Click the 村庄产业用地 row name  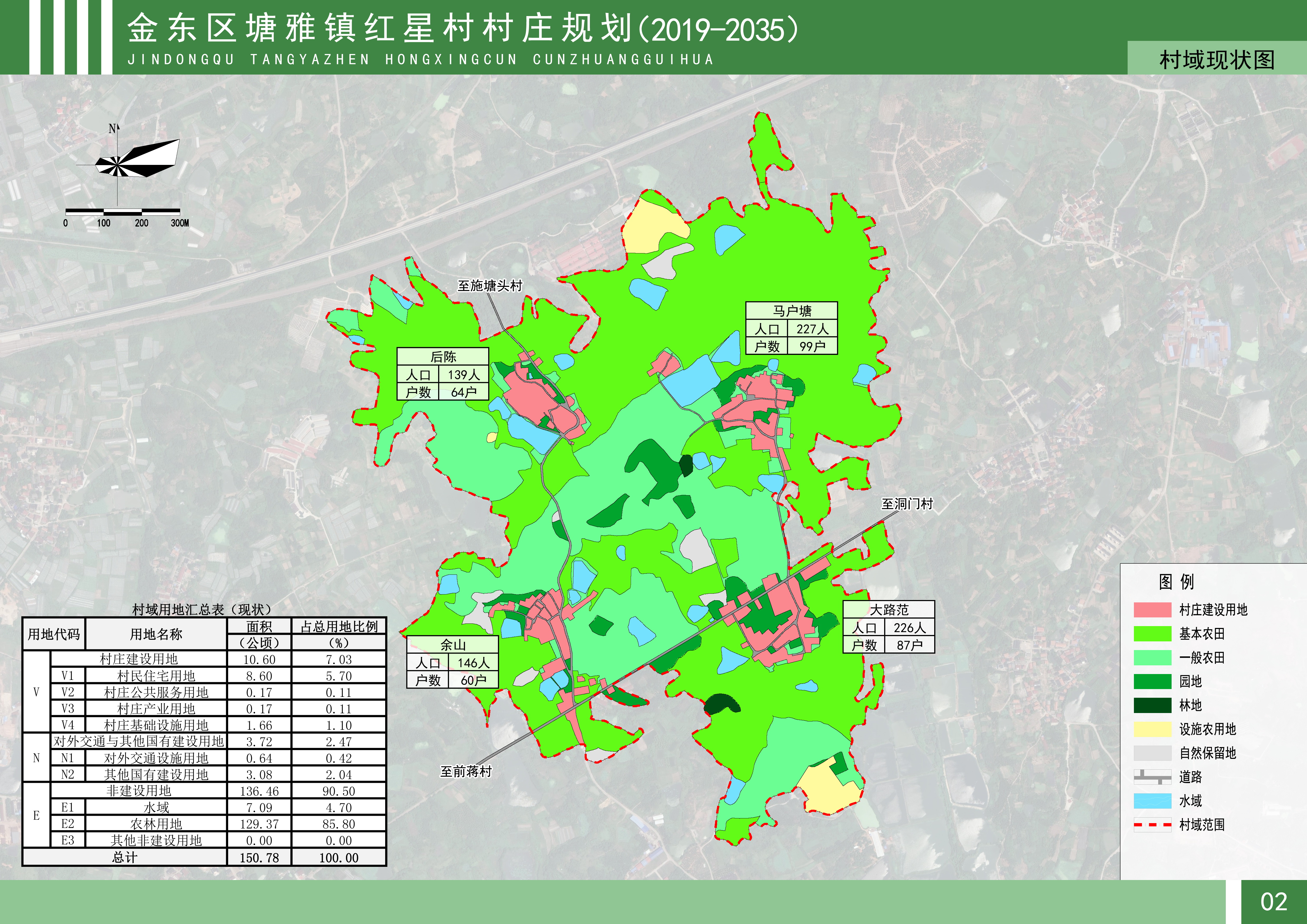coord(156,709)
